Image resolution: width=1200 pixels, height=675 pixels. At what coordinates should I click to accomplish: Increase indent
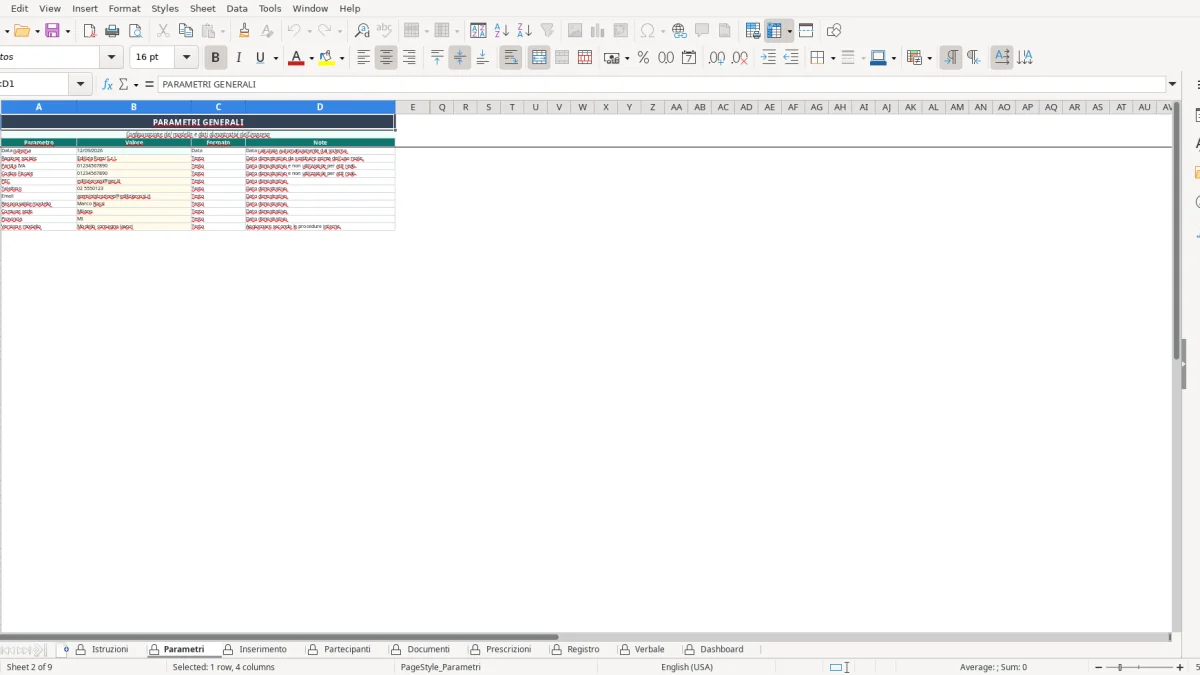[768, 58]
